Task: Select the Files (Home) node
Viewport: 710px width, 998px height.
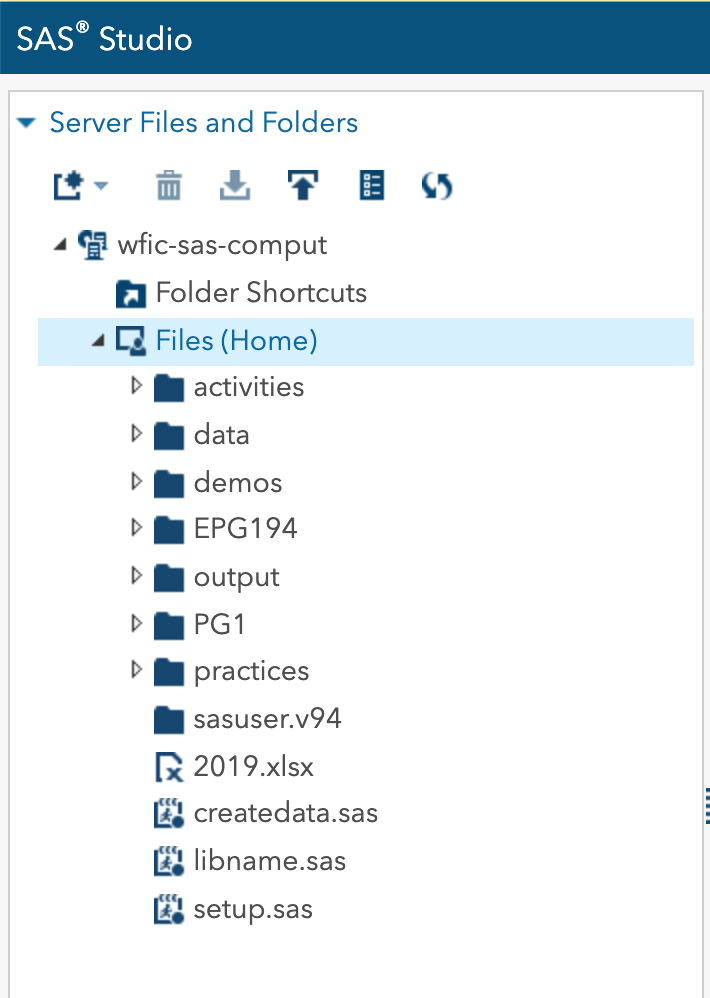Action: click(x=236, y=341)
